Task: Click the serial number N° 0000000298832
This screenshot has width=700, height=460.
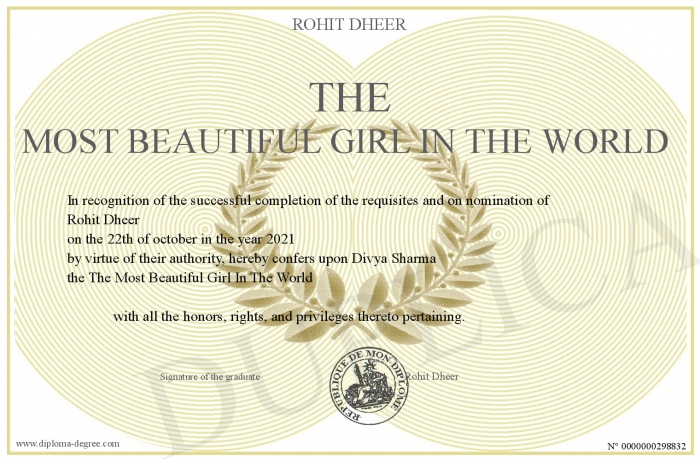Action: pos(647,446)
